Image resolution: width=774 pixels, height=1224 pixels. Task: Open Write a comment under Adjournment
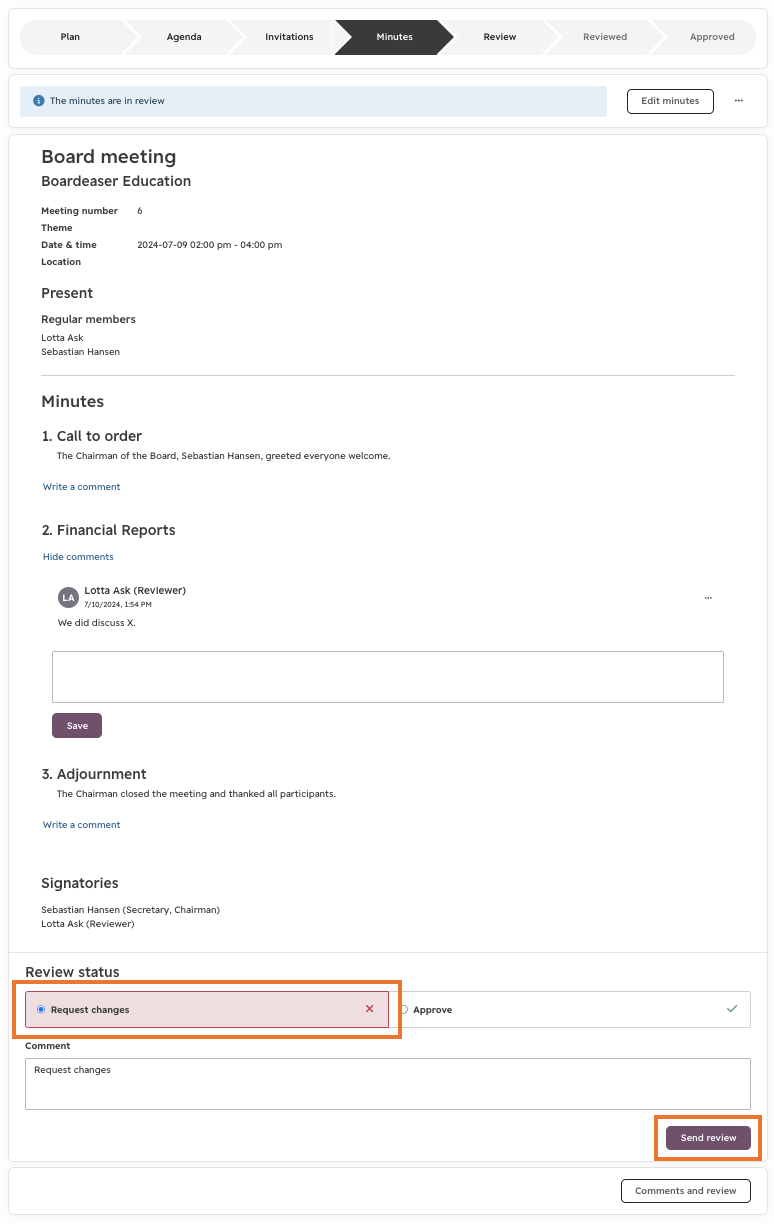[x=81, y=825]
